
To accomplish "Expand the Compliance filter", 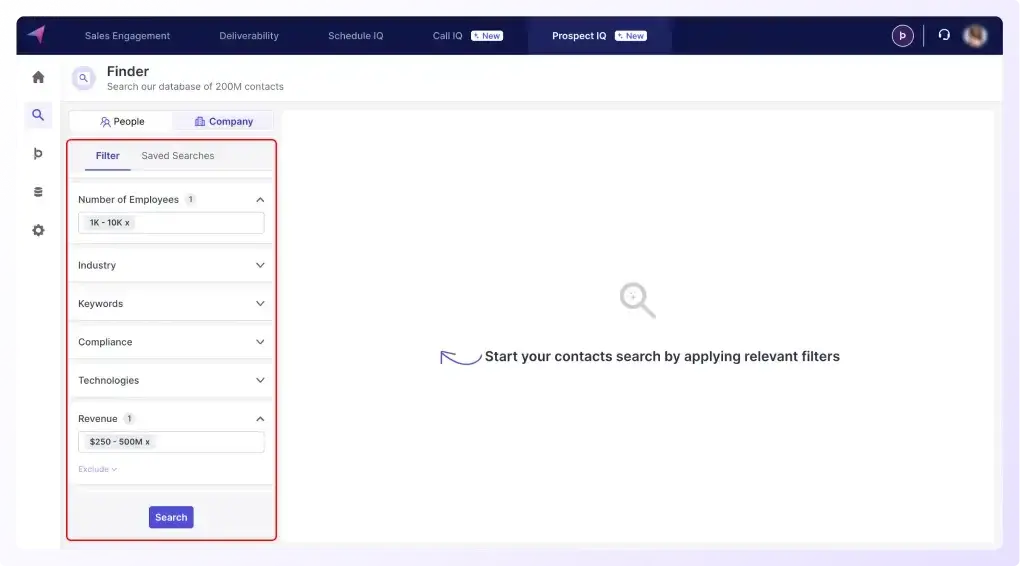I will pos(260,342).
